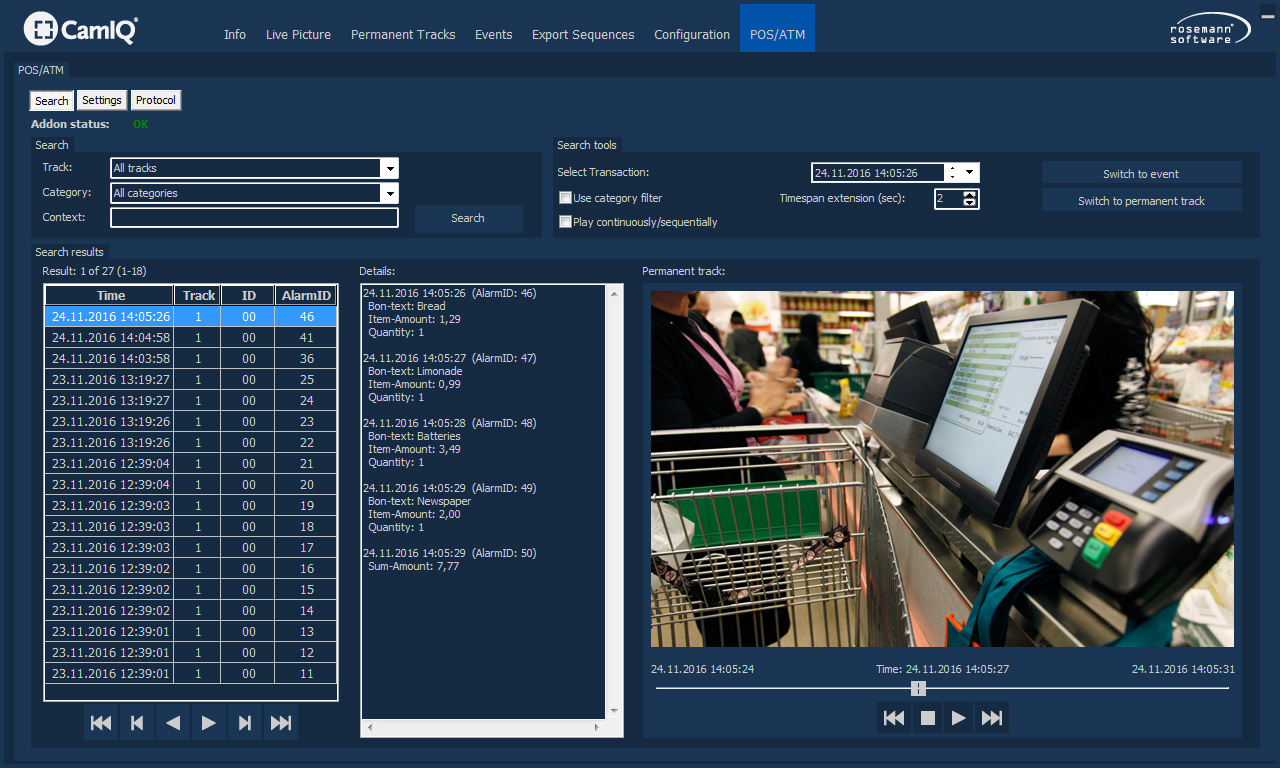Enable the Use category filter checkbox
The height and width of the screenshot is (768, 1280).
tap(566, 198)
